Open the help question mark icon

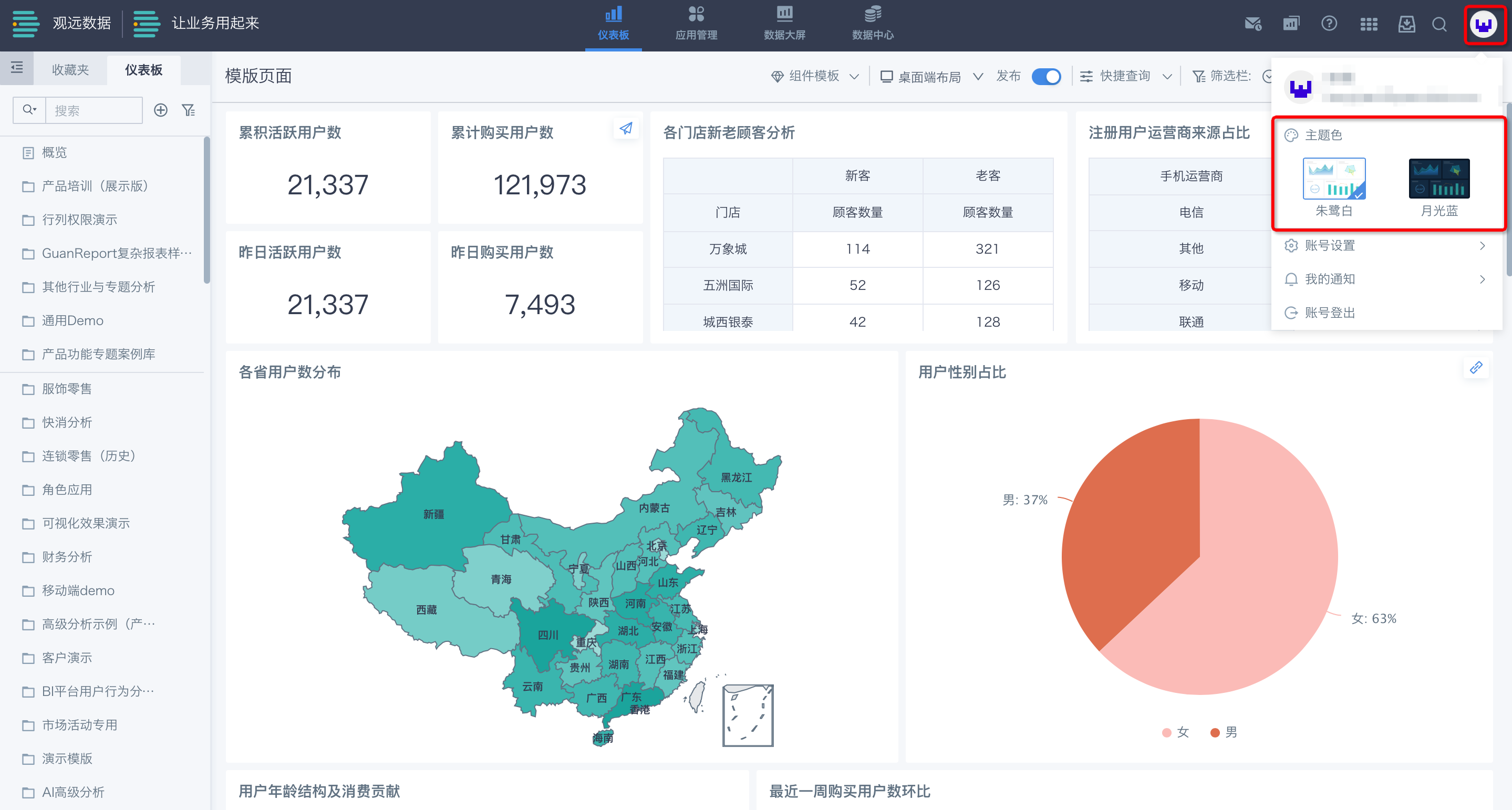(x=1329, y=24)
